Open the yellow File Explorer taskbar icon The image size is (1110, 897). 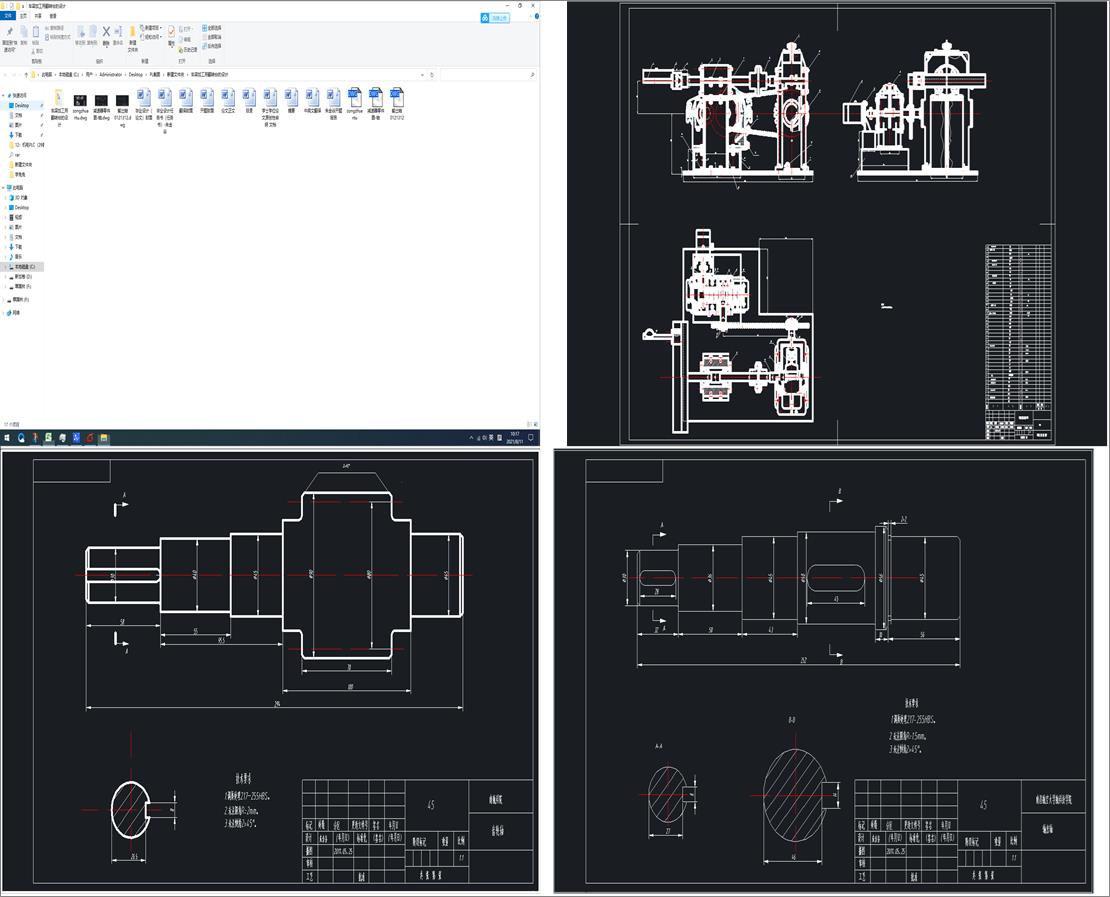click(104, 438)
